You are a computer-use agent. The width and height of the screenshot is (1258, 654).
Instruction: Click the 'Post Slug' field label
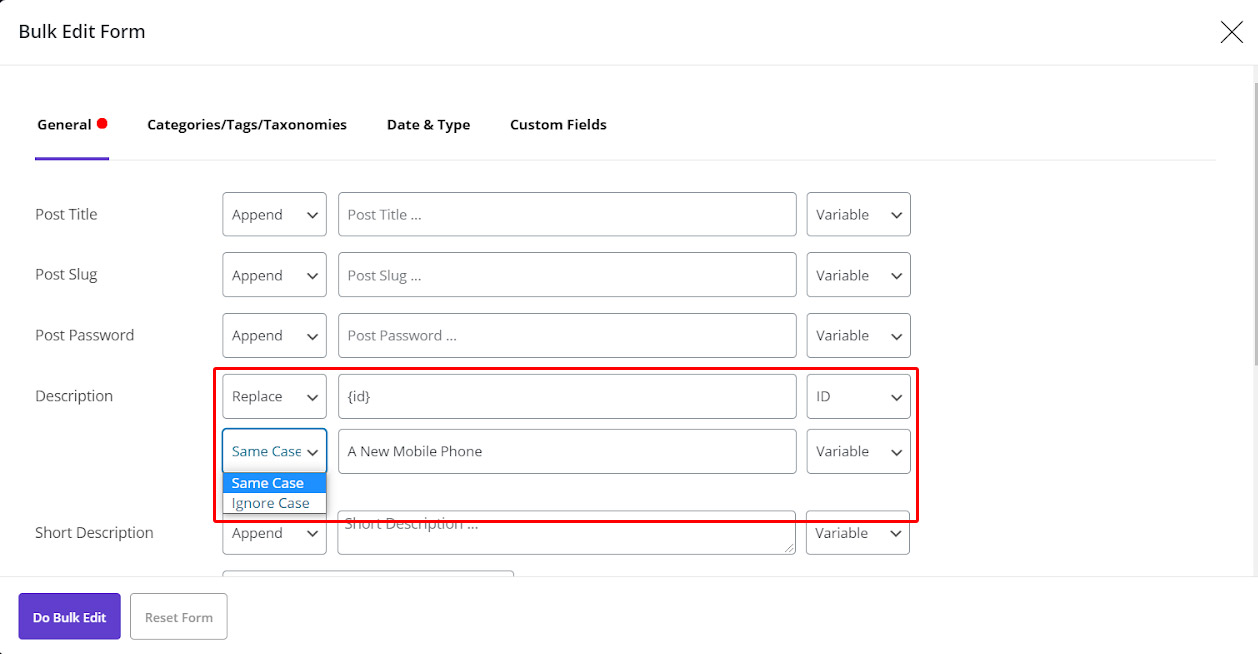coord(66,275)
